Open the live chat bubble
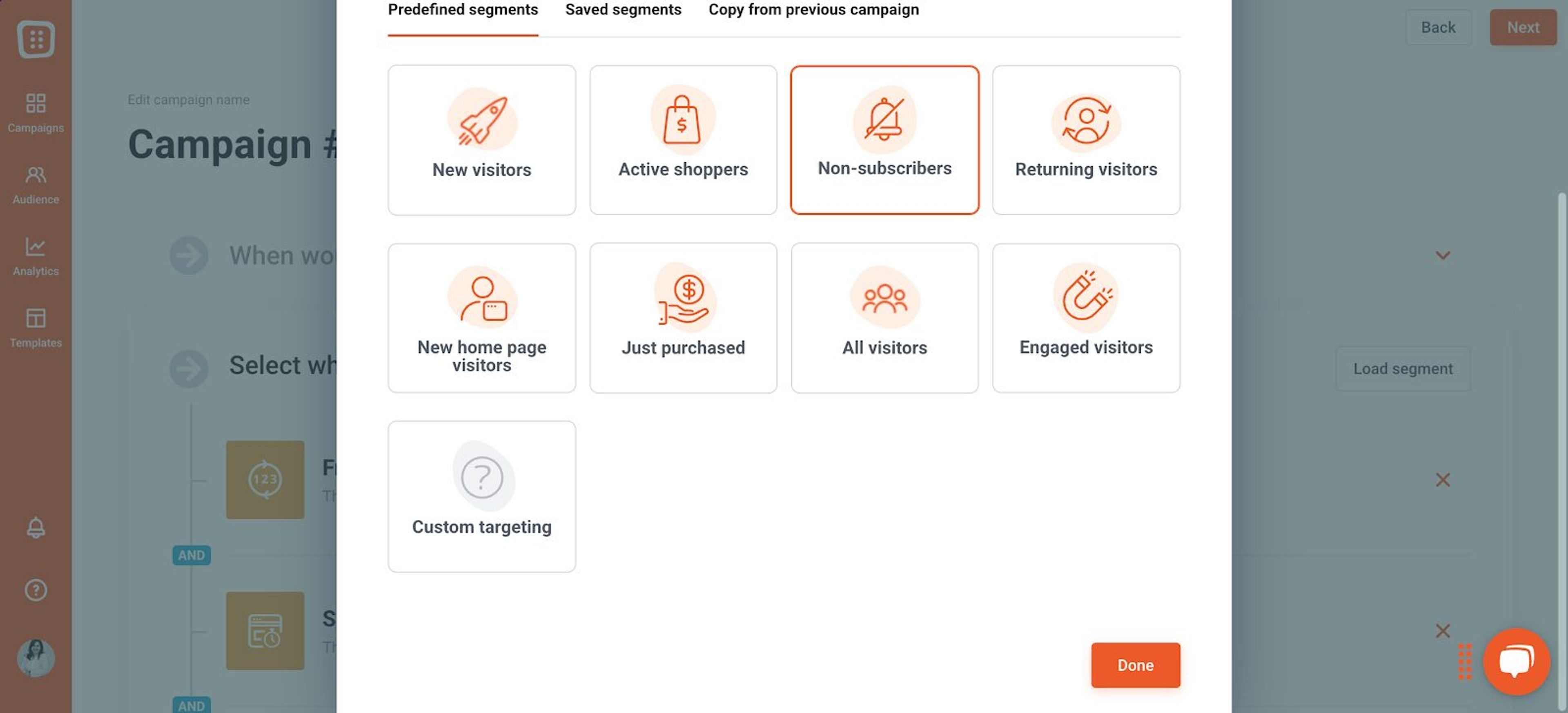This screenshot has width=1568, height=713. pyautogui.click(x=1516, y=661)
